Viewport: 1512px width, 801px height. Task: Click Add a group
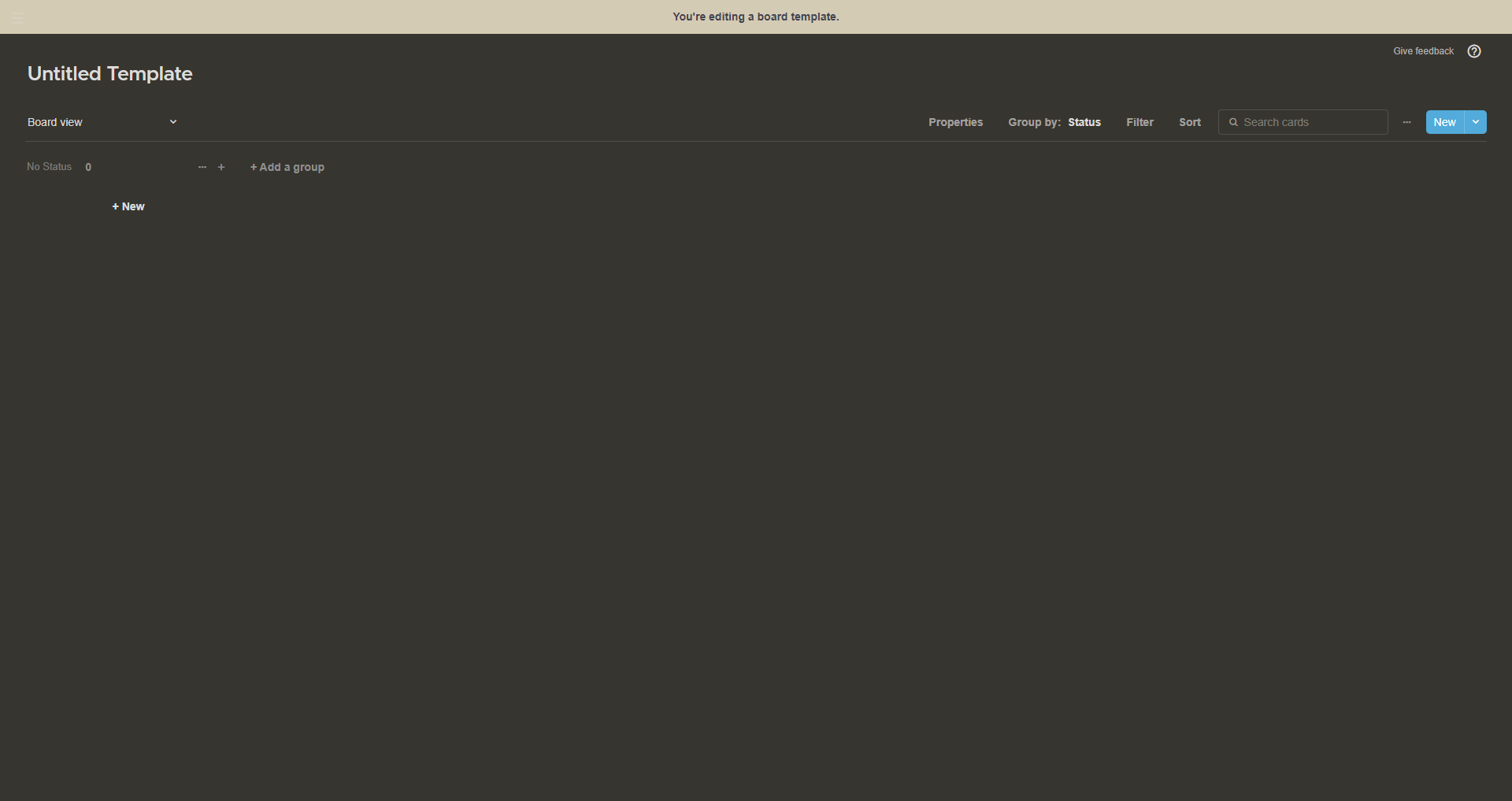(x=287, y=167)
